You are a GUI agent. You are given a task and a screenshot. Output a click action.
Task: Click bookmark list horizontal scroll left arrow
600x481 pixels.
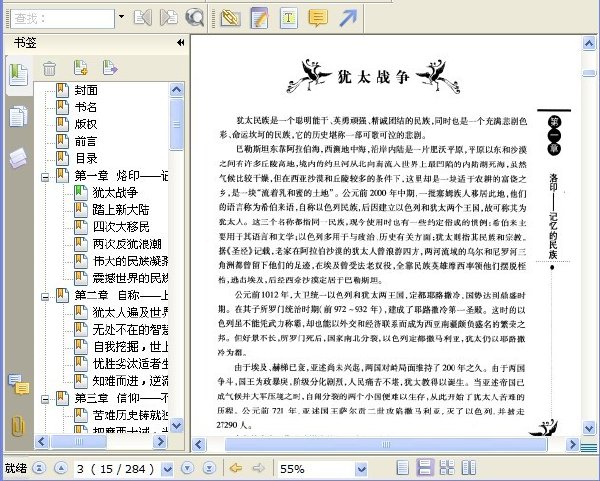coord(42,442)
